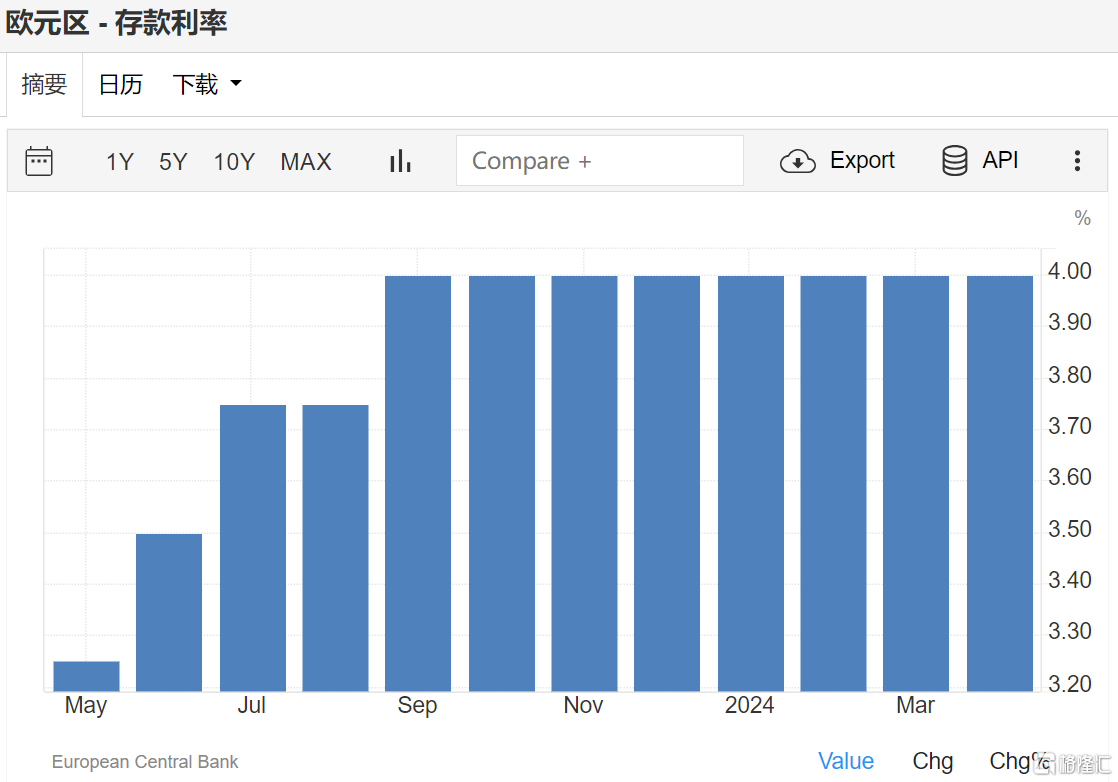Click the bar chart type icon
This screenshot has height=782, width=1118.
click(x=399, y=160)
